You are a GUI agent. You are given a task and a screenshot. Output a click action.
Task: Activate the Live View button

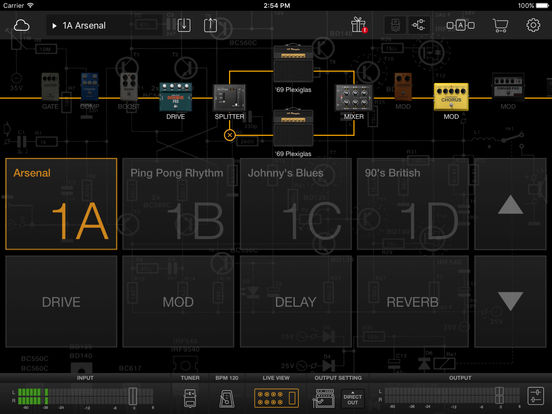[276, 398]
